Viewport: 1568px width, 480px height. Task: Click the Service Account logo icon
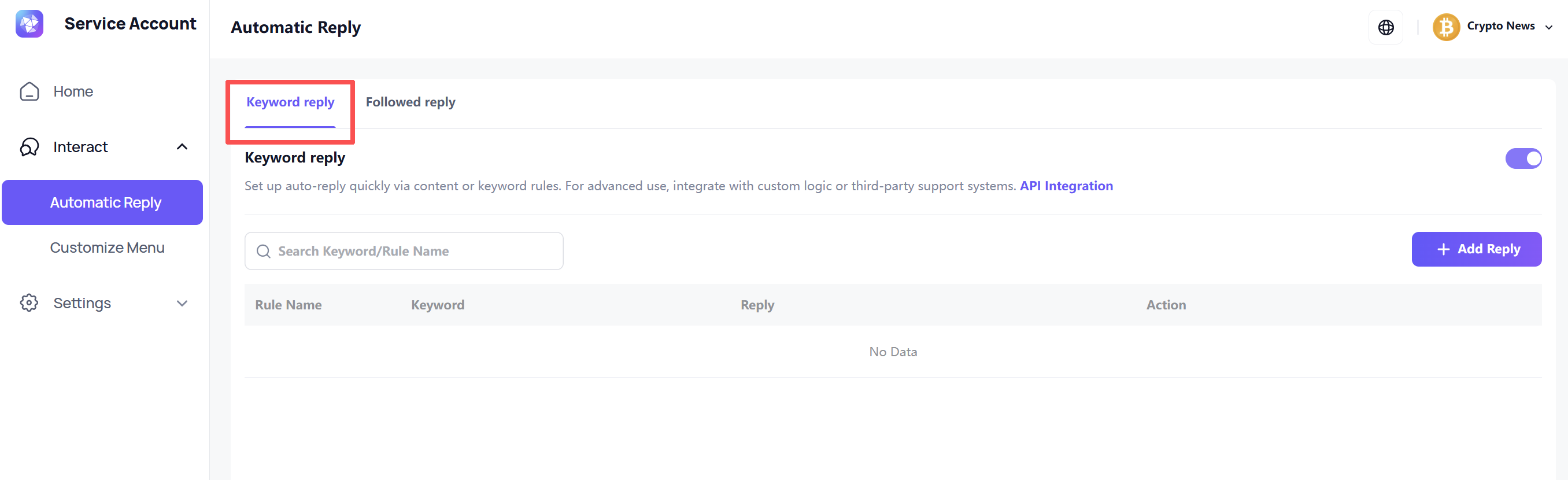tap(29, 24)
